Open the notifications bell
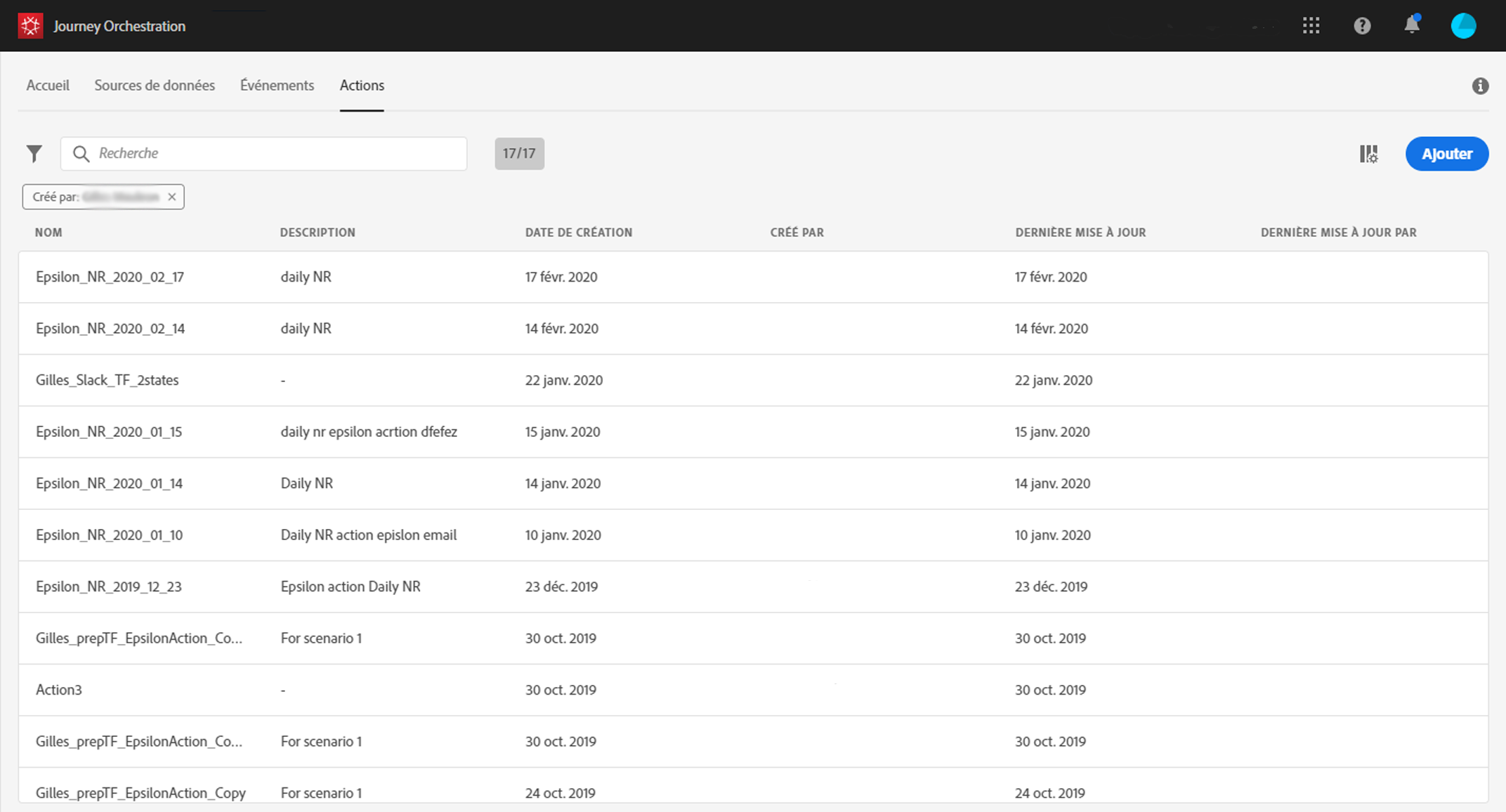The width and height of the screenshot is (1506, 812). click(1412, 25)
